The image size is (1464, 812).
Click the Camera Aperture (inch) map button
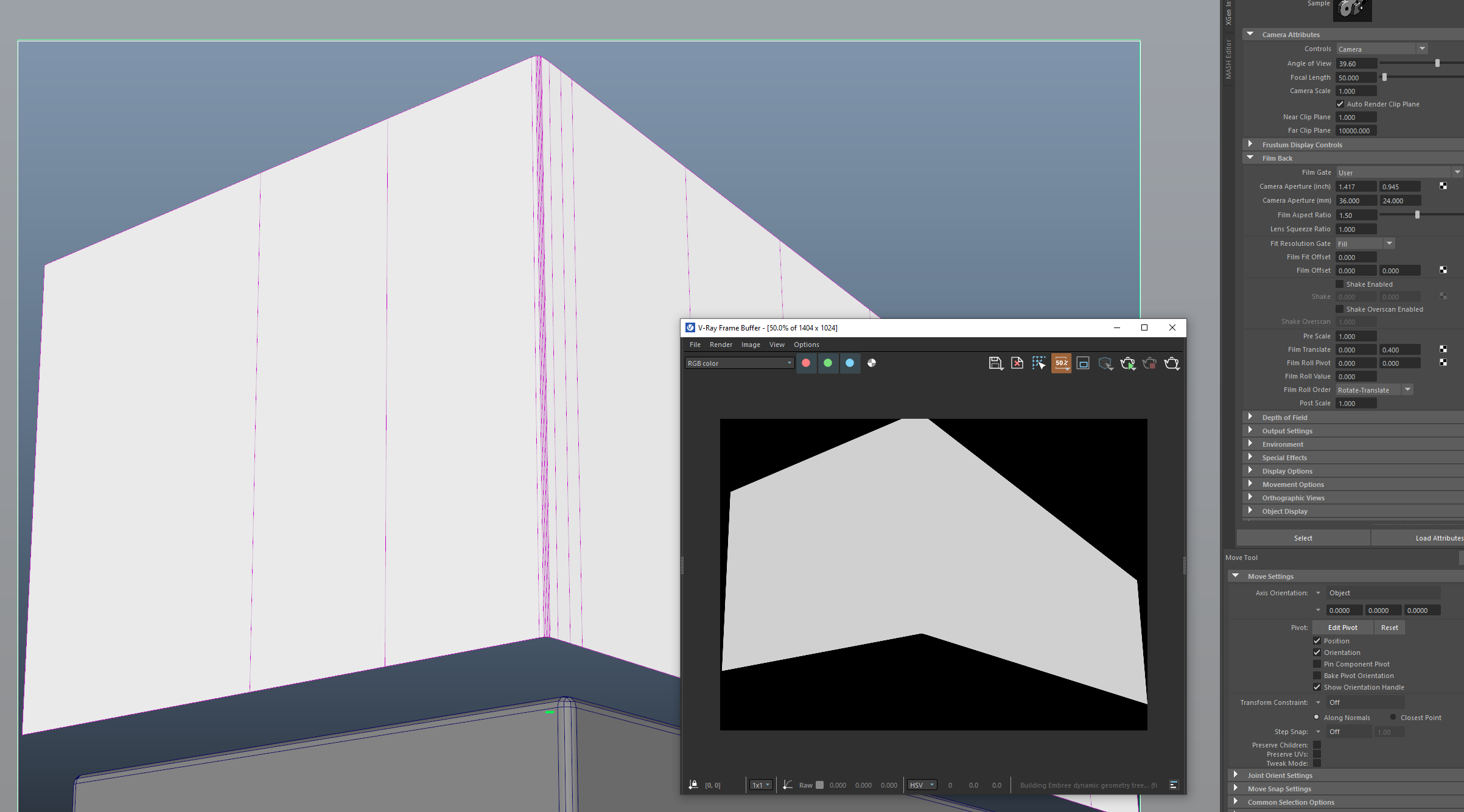coord(1443,186)
